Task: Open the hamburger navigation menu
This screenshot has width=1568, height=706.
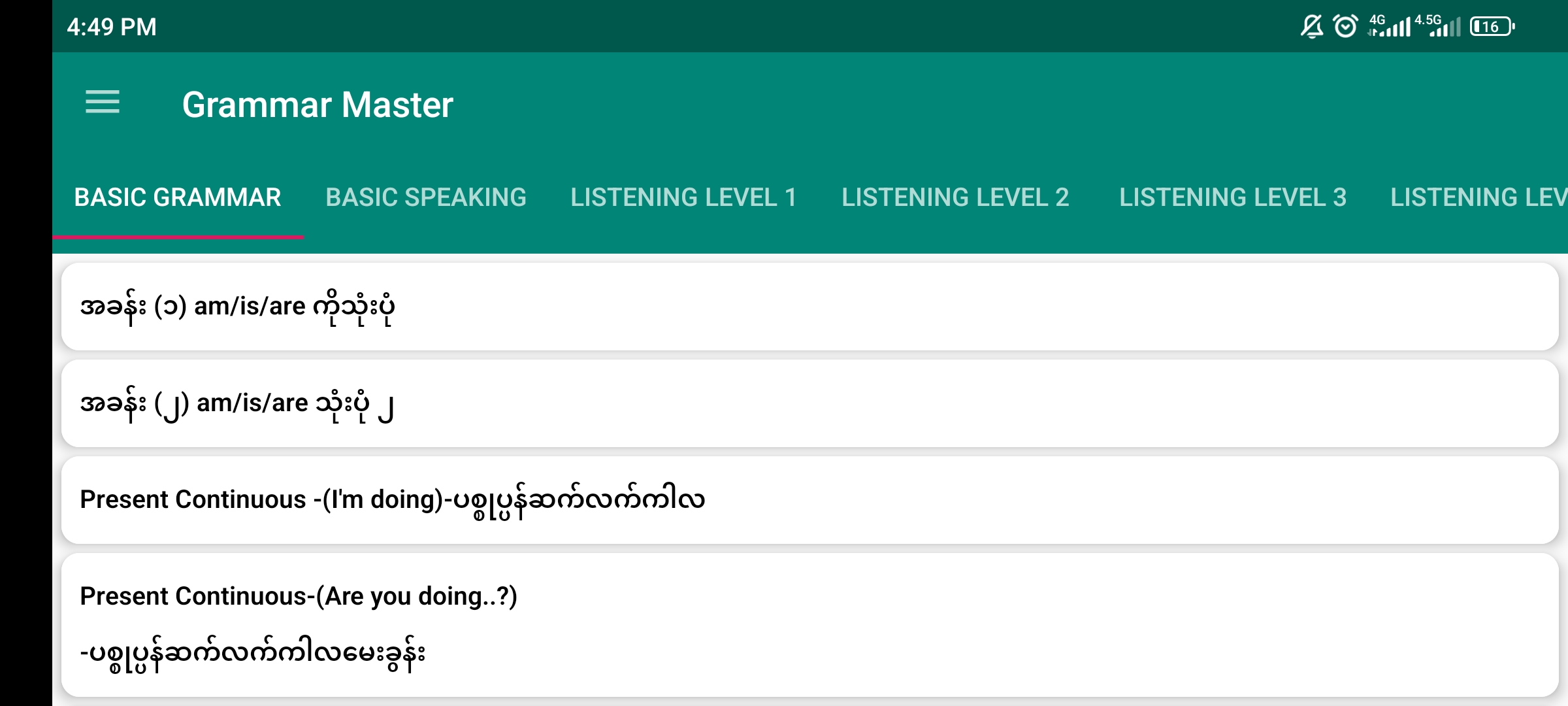Action: coord(103,103)
